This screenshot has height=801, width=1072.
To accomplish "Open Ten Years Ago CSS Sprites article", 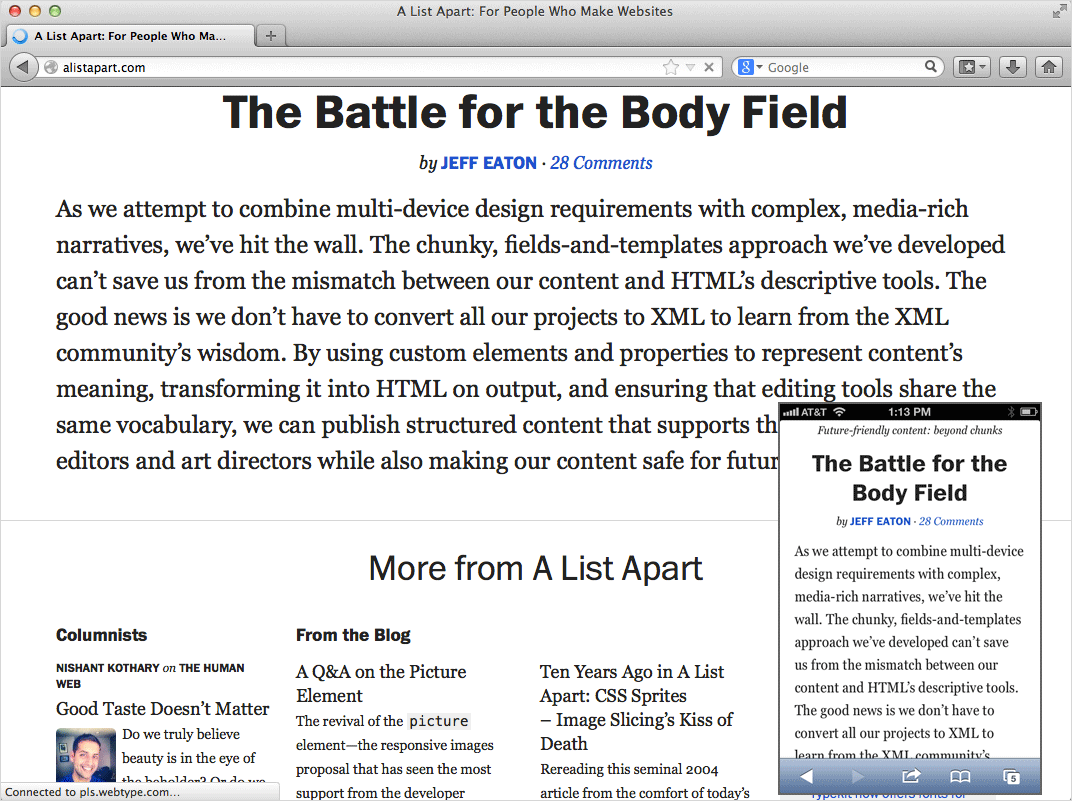I will (636, 707).
